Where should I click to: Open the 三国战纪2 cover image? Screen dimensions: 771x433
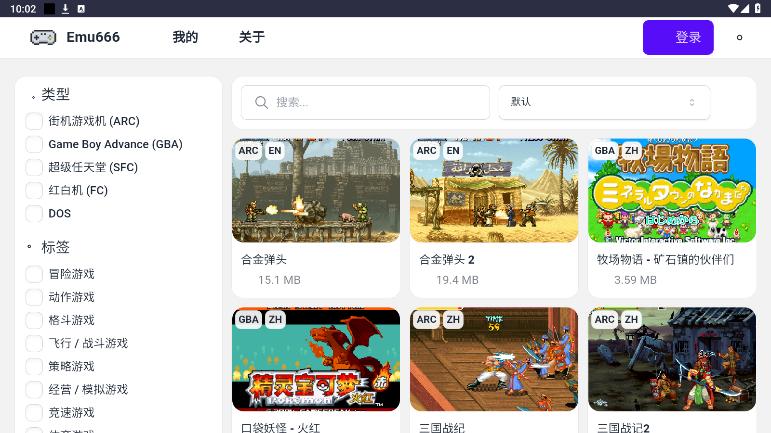[672, 359]
